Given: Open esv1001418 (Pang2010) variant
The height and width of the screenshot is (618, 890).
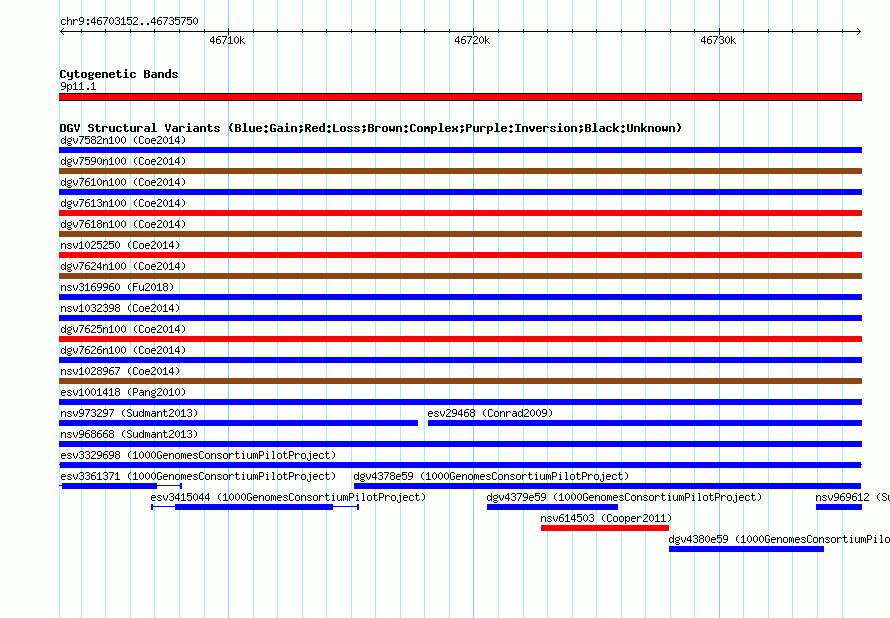Looking at the screenshot, I should (x=123, y=392).
